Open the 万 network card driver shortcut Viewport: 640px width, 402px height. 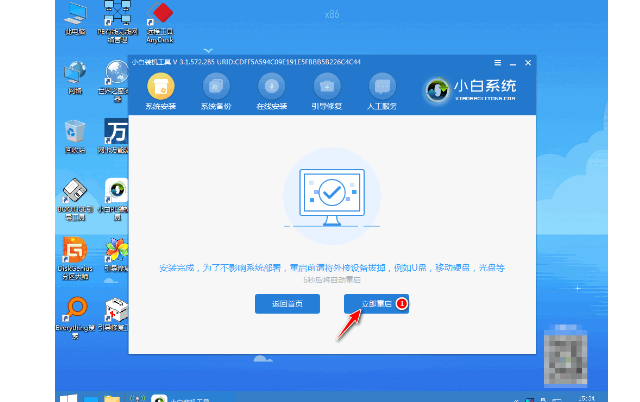coord(116,133)
